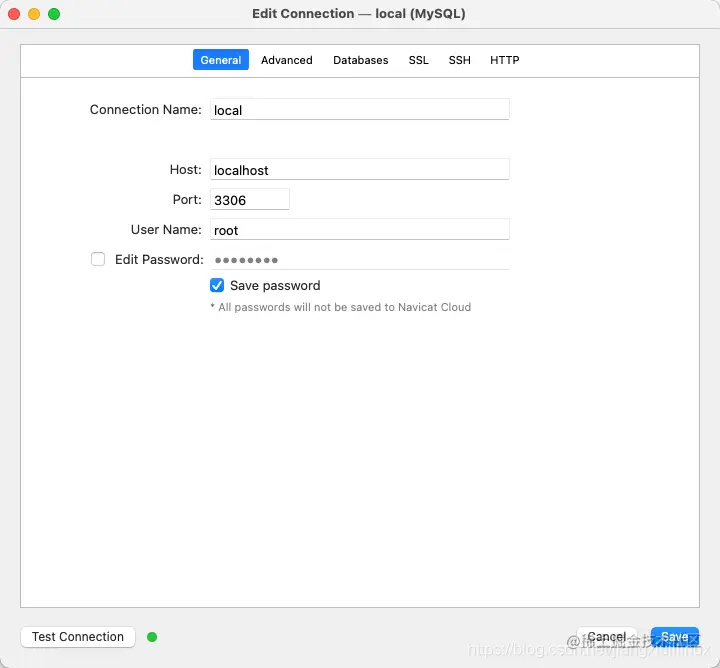Viewport: 720px width, 668px height.
Task: Click the User Name field containing root
Action: point(360,230)
